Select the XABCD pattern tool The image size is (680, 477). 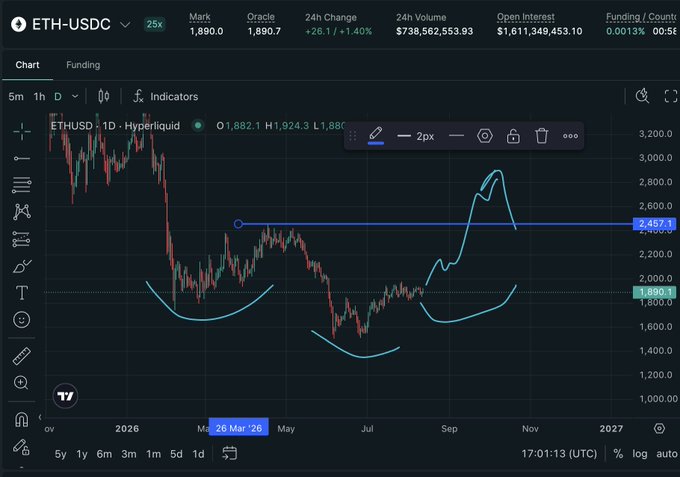point(22,212)
